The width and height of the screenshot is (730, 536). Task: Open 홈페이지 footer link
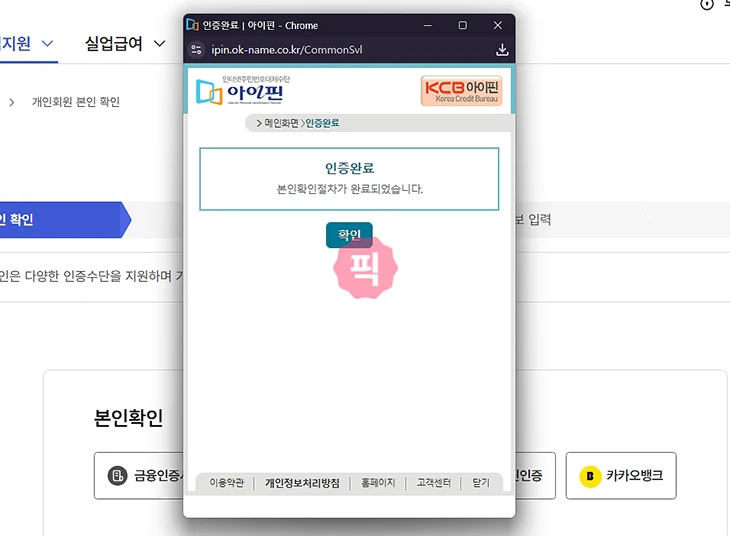(x=378, y=482)
